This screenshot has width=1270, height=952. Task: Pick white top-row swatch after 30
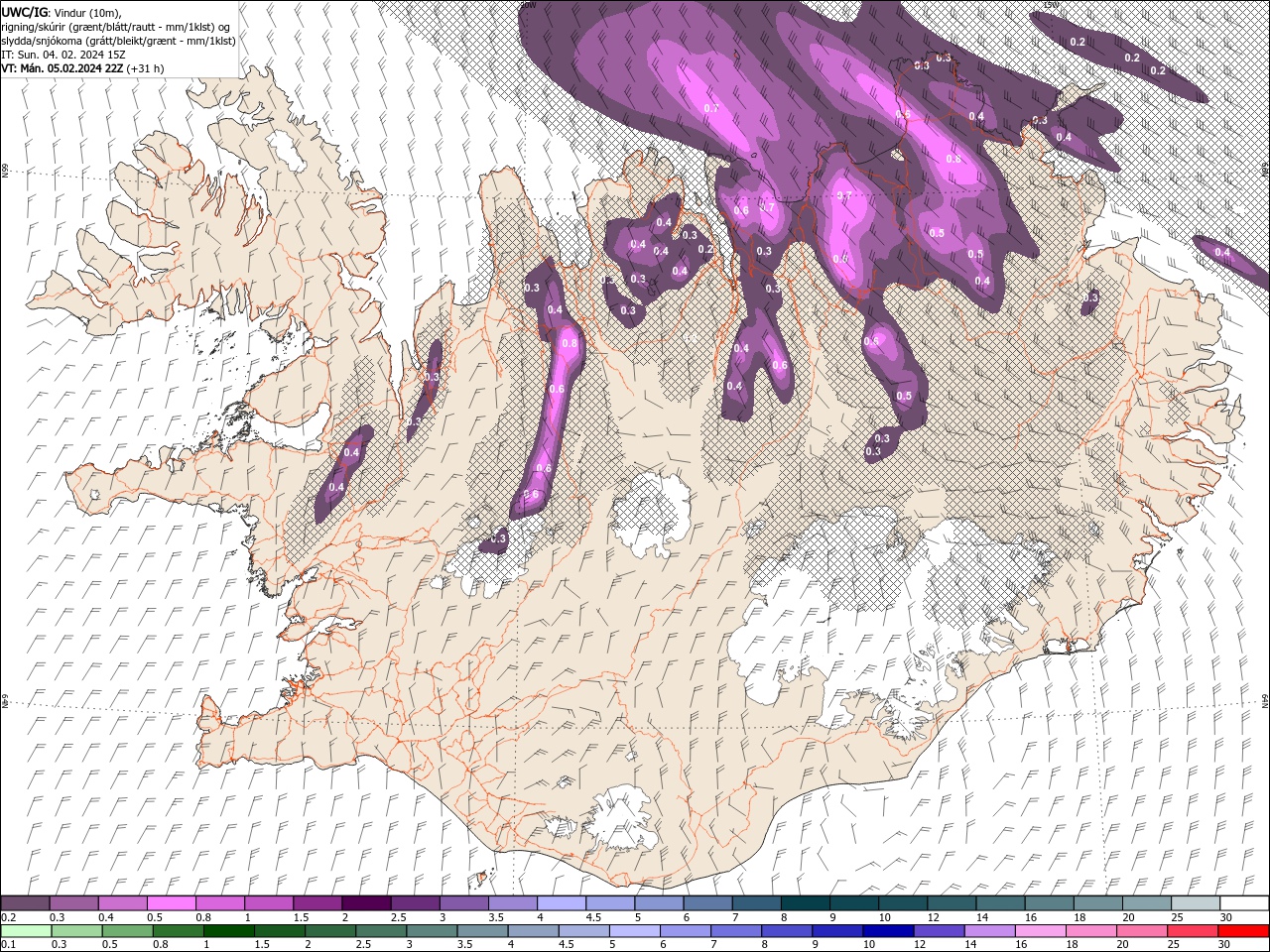[1245, 903]
